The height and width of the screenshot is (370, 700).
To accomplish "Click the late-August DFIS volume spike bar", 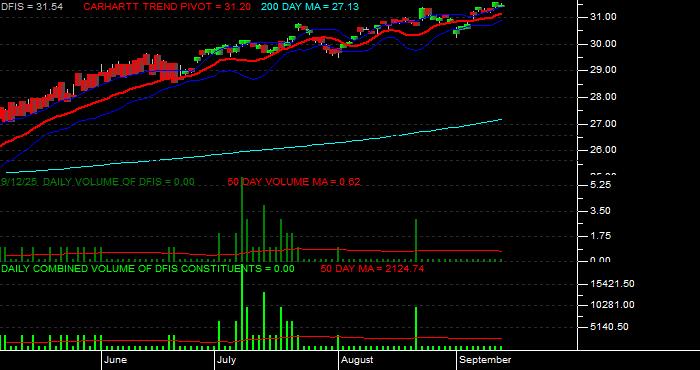I will tap(416, 240).
